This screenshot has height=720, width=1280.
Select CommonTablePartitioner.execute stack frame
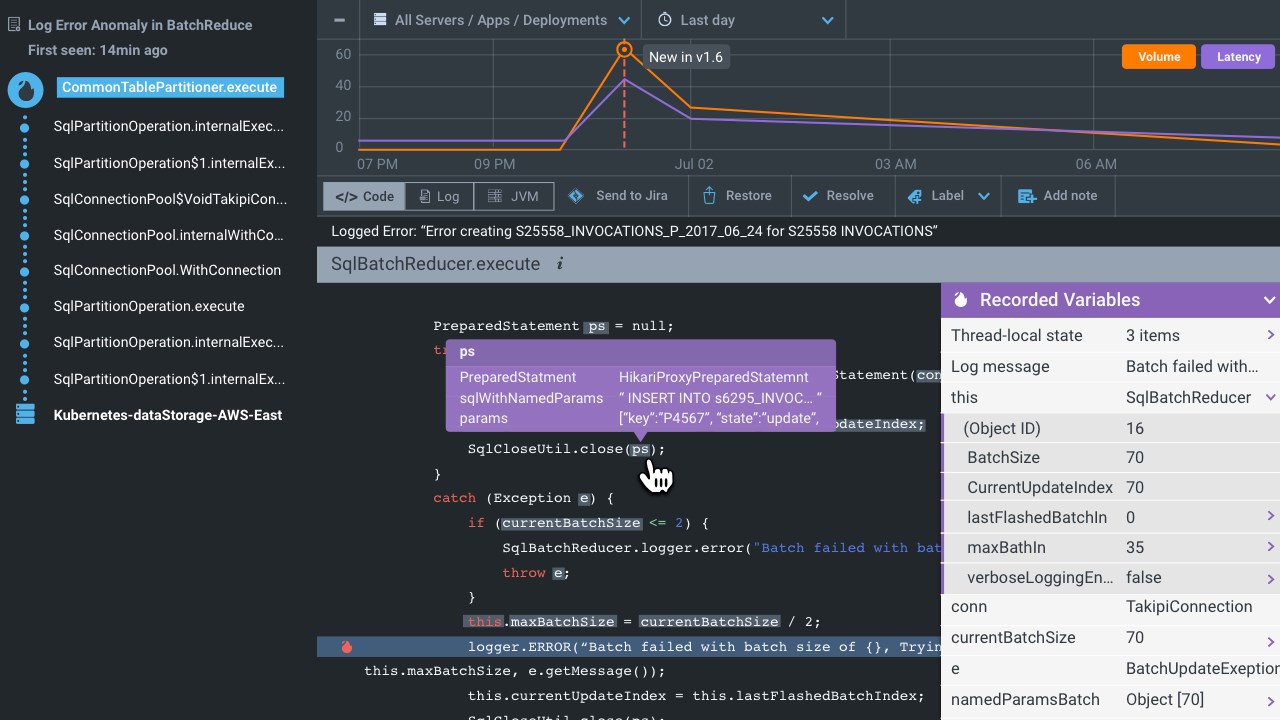(170, 87)
